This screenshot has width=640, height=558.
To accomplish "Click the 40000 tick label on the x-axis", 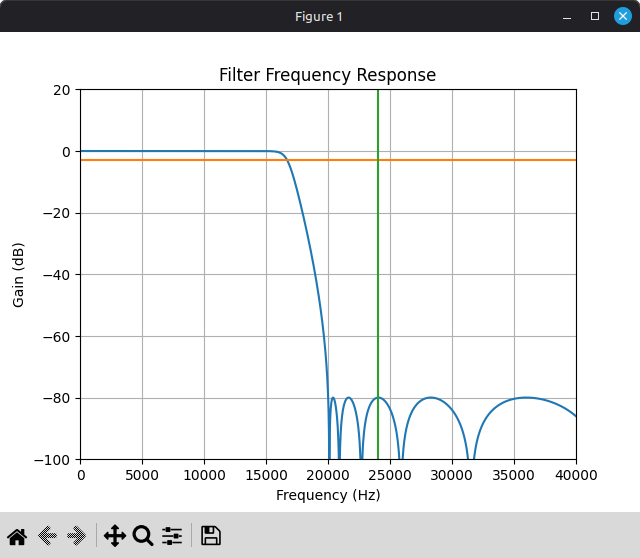I will pos(575,475).
